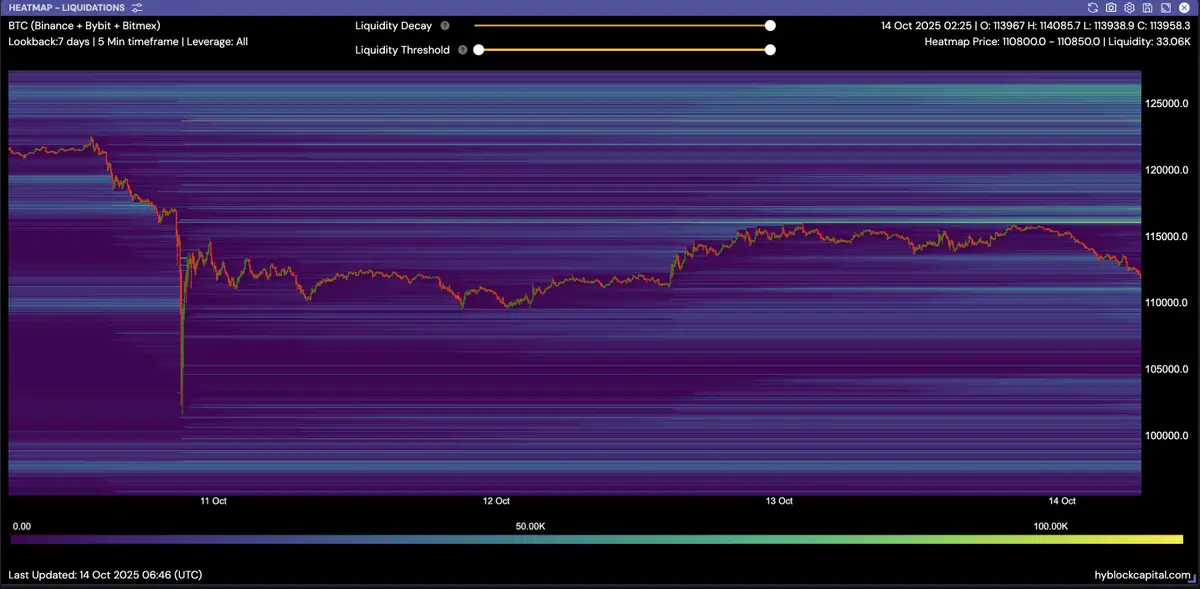
Task: Open heatmap settings via the gear icon
Action: (1129, 7)
